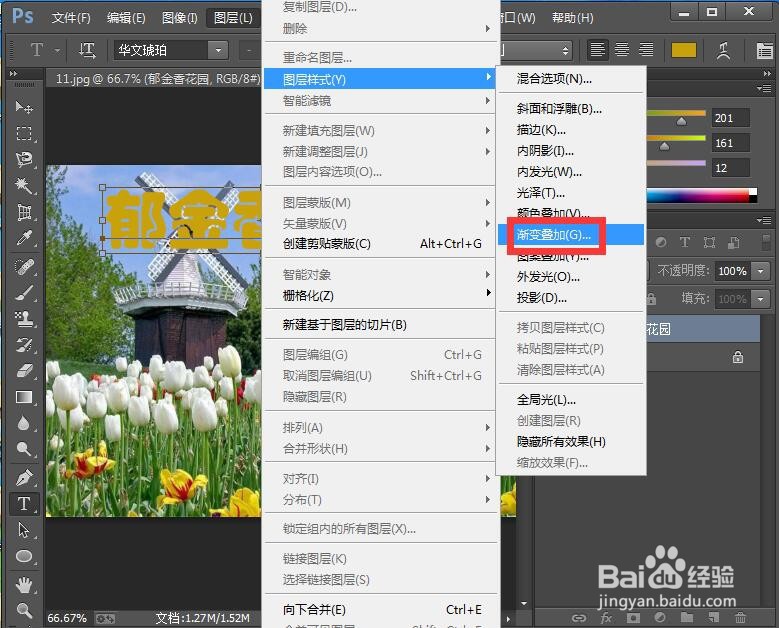Filter layers by shape layers
Image resolution: width=779 pixels, height=628 pixels.
pos(709,242)
